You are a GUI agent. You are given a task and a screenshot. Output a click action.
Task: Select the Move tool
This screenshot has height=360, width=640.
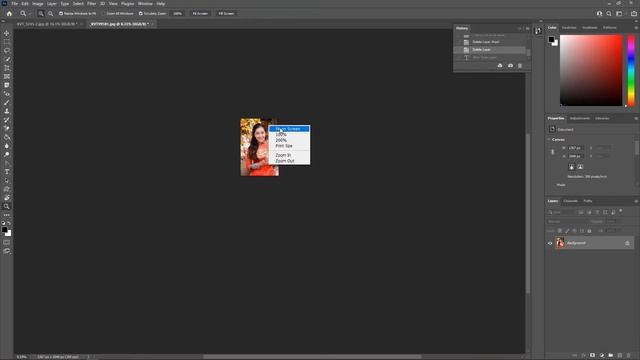coord(7,33)
